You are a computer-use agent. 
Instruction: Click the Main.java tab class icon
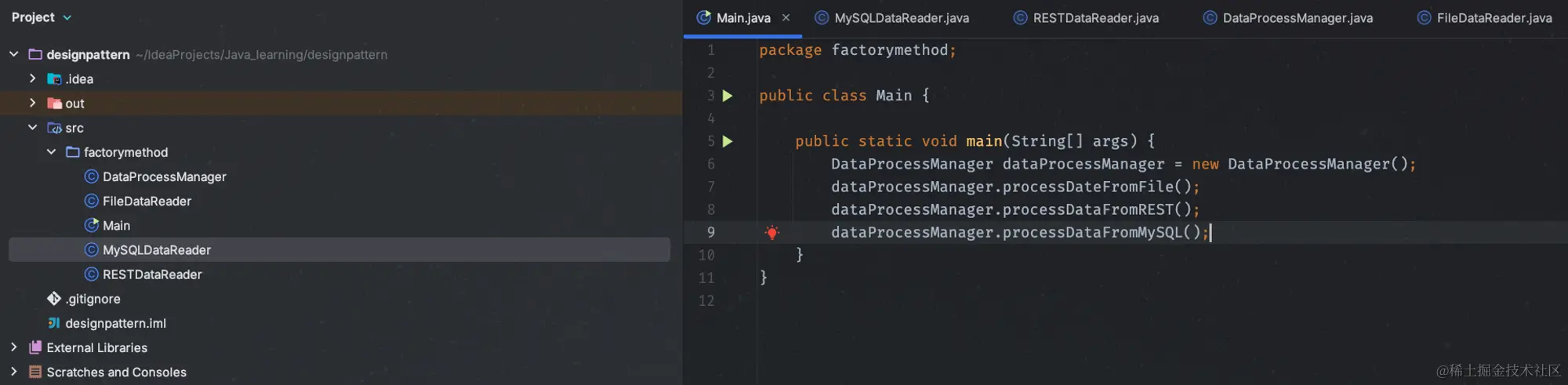pos(704,17)
